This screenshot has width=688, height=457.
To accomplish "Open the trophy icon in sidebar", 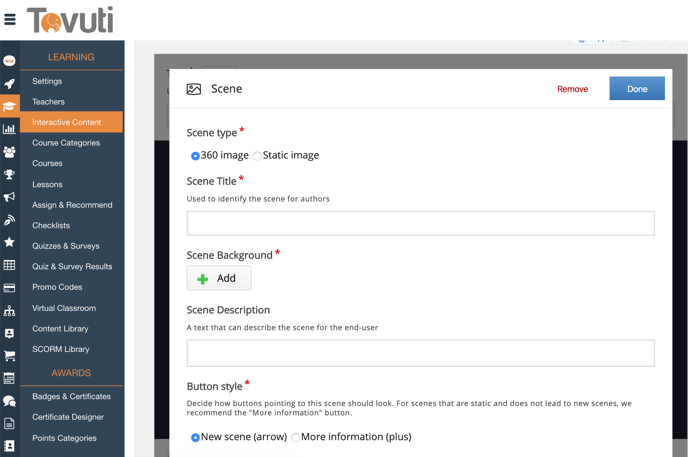I will point(9,174).
